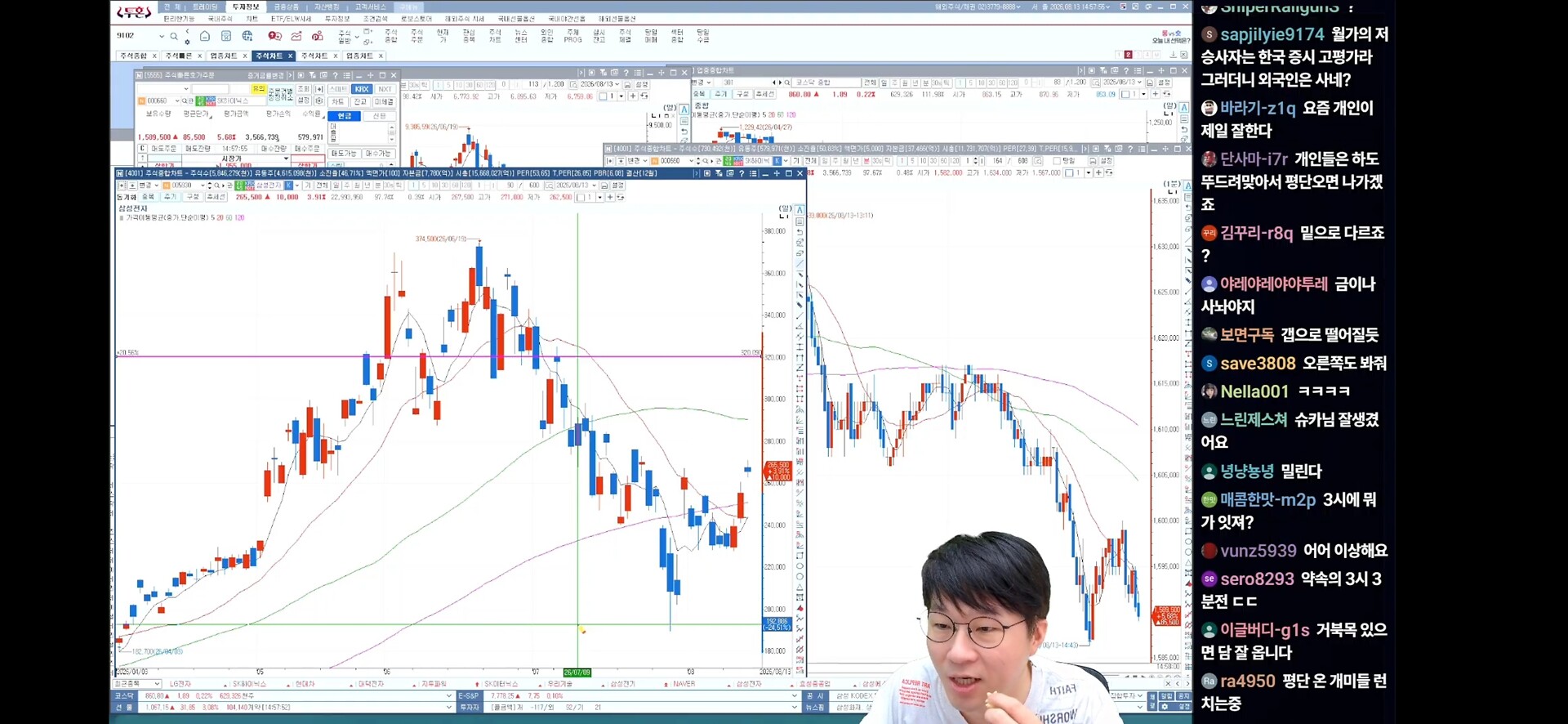The height and width of the screenshot is (724, 1568).
Task: Check the 당일 checkbox in SK하이닉스 chart
Action: coord(1058,161)
